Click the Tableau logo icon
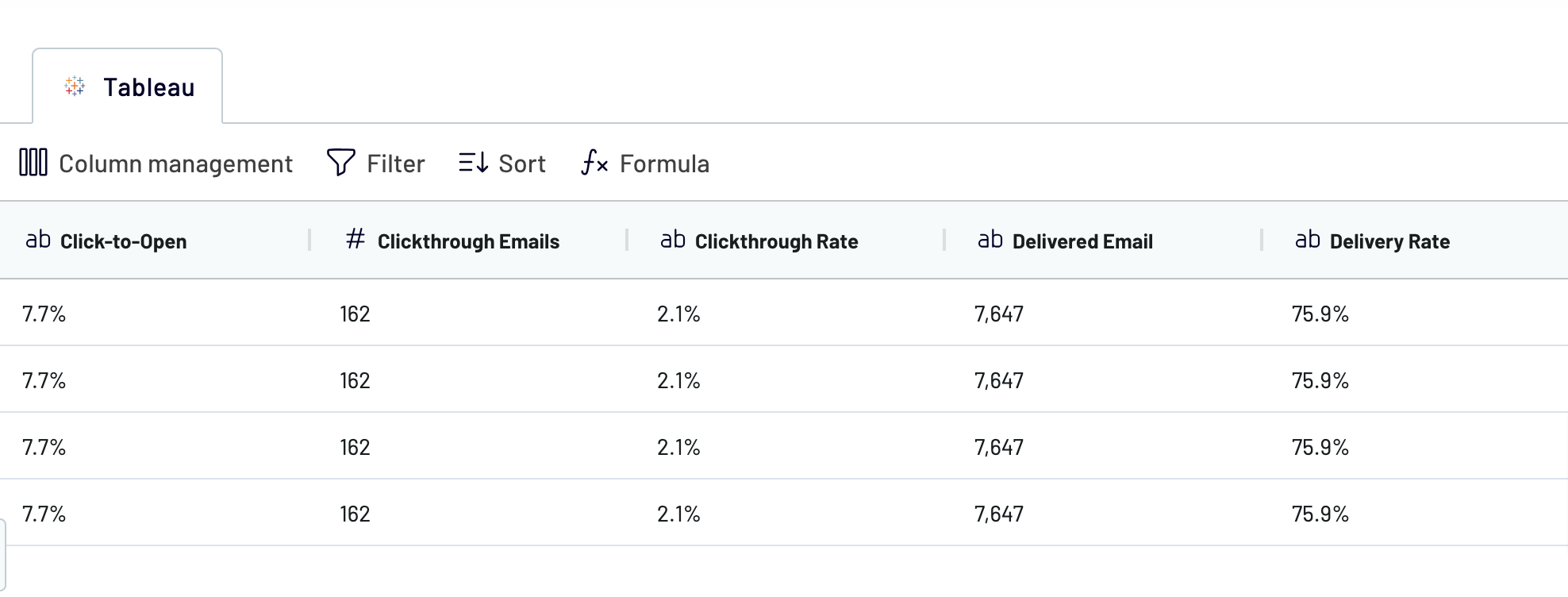This screenshot has height=597, width=1568. point(75,87)
